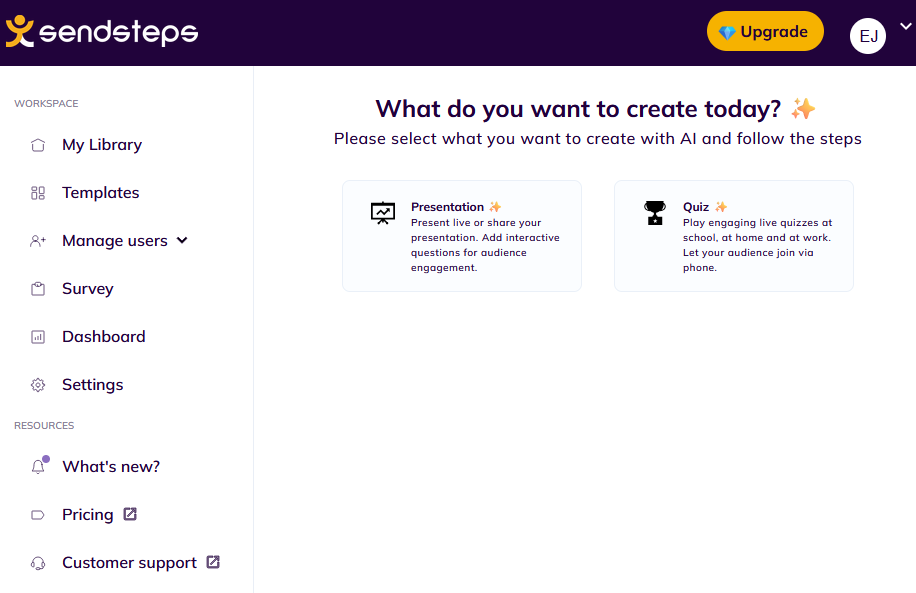Click the Survey clipboard icon
The image size is (916, 593).
click(38, 289)
